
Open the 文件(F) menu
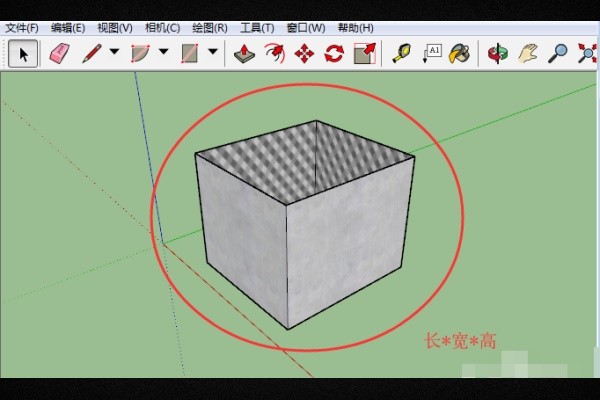pyautogui.click(x=22, y=28)
